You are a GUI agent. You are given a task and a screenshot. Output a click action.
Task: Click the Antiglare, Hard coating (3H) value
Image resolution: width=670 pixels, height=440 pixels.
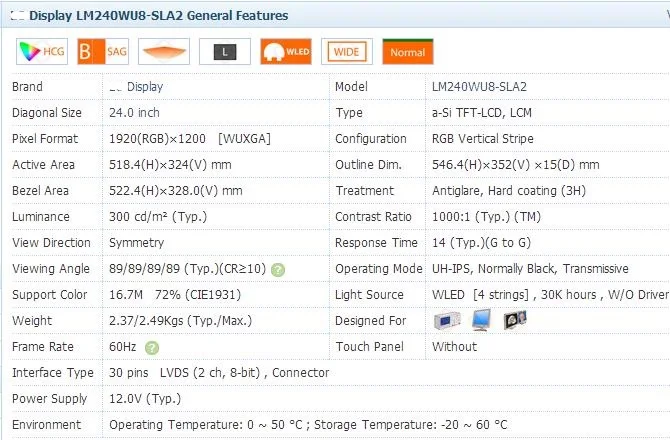click(x=508, y=191)
